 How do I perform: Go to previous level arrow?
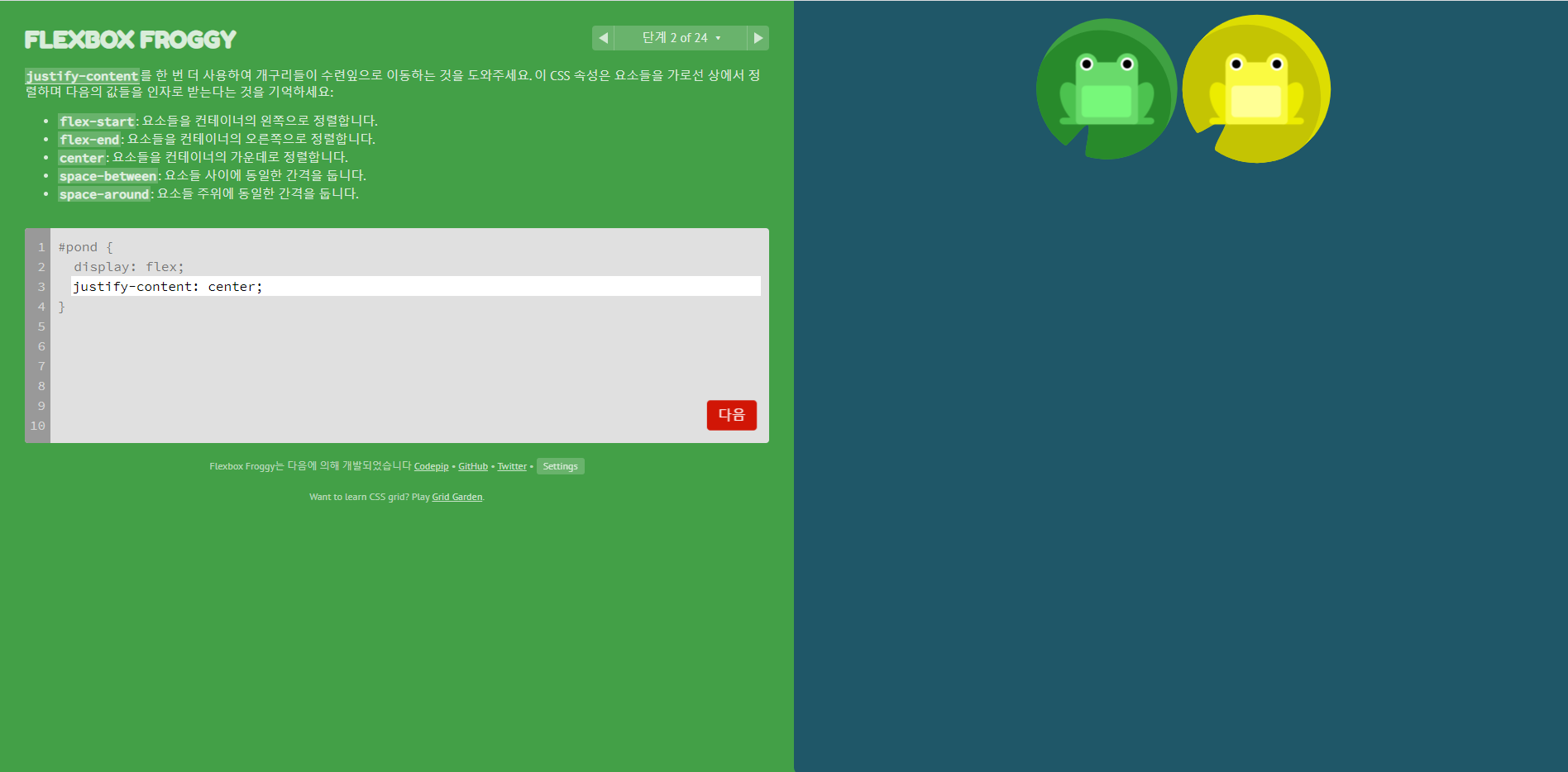click(603, 38)
